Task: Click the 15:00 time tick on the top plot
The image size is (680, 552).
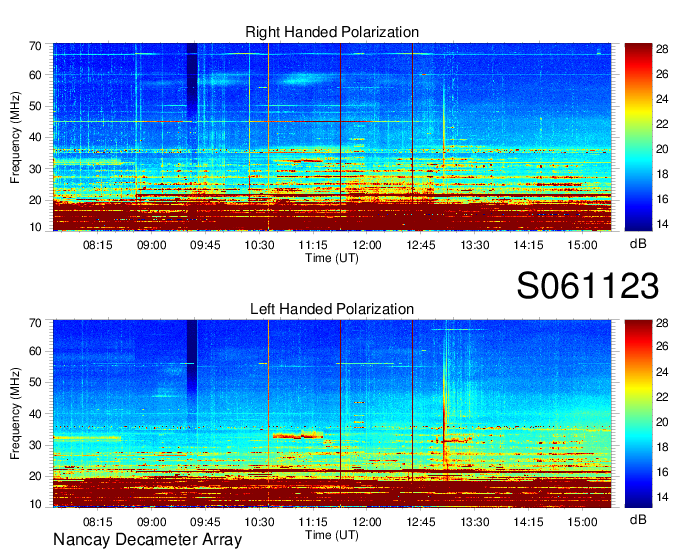Action: (x=582, y=245)
